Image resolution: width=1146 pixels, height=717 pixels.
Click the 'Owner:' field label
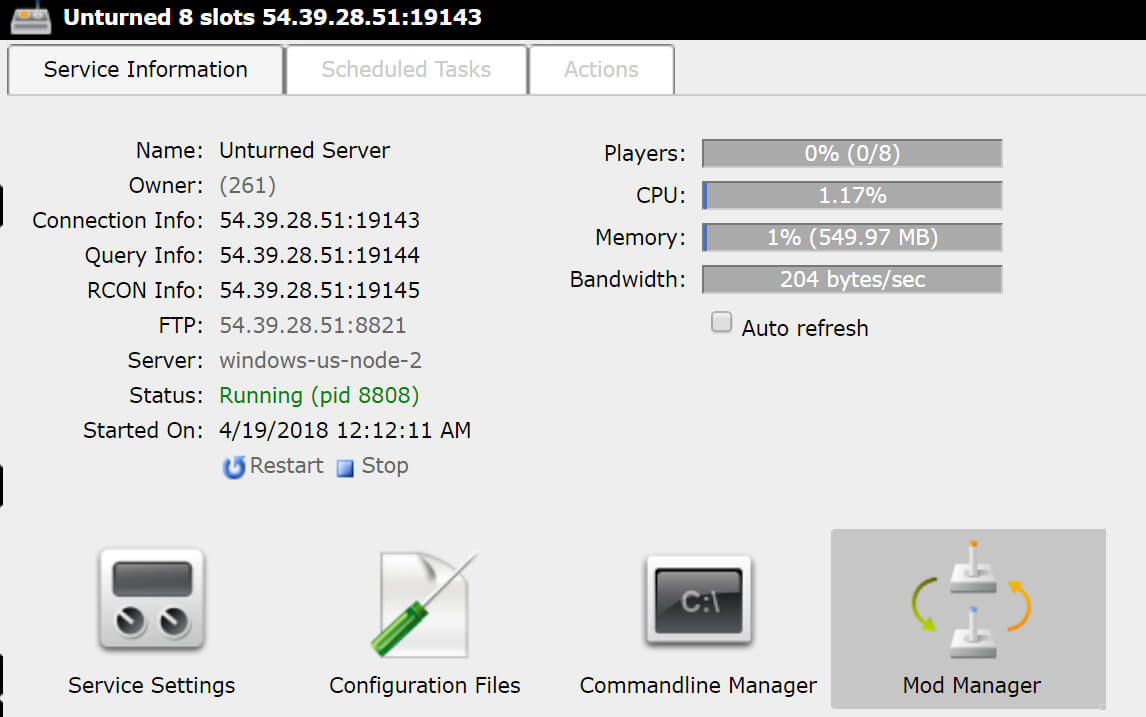coord(166,186)
